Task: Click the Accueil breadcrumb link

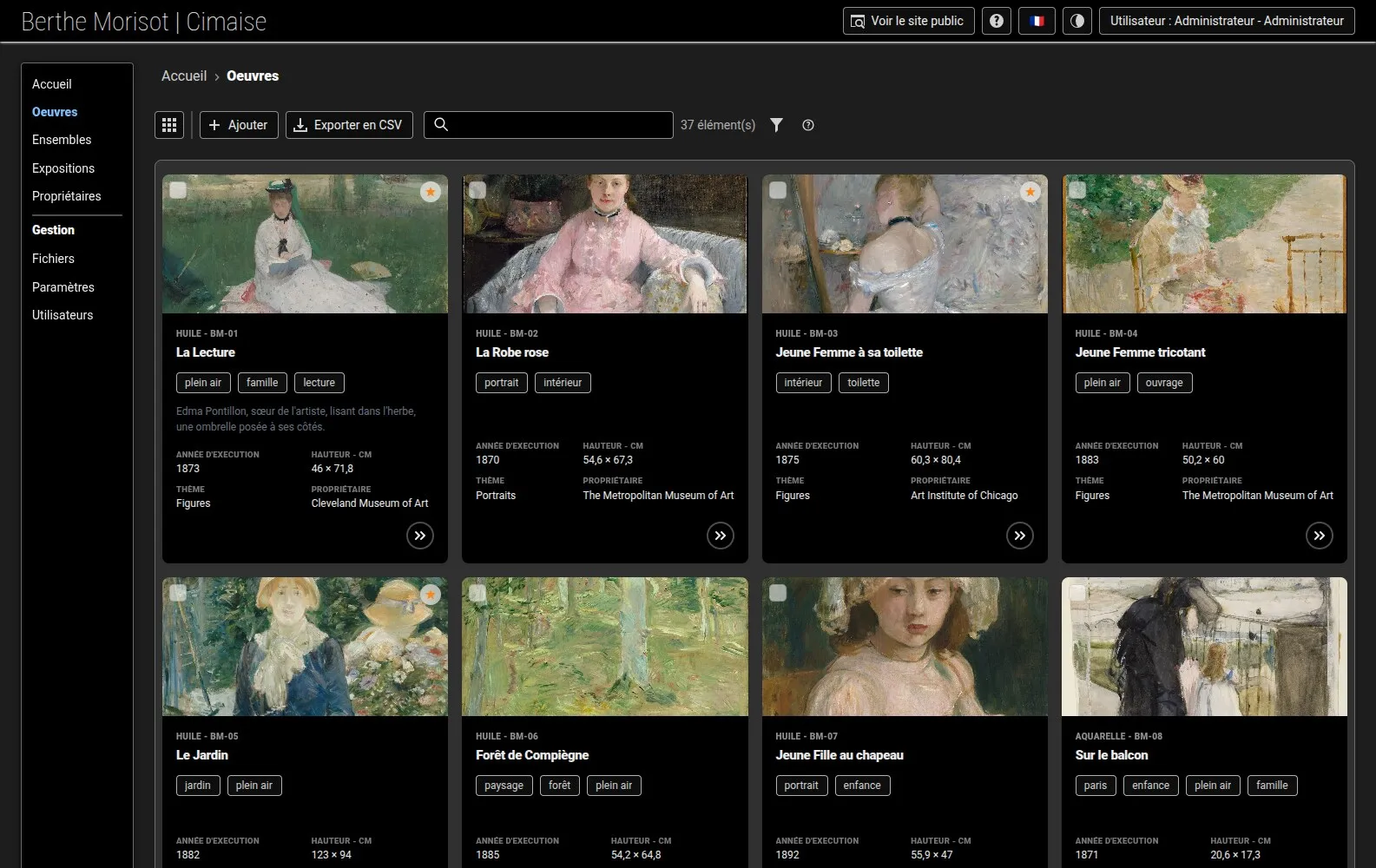Action: click(184, 76)
